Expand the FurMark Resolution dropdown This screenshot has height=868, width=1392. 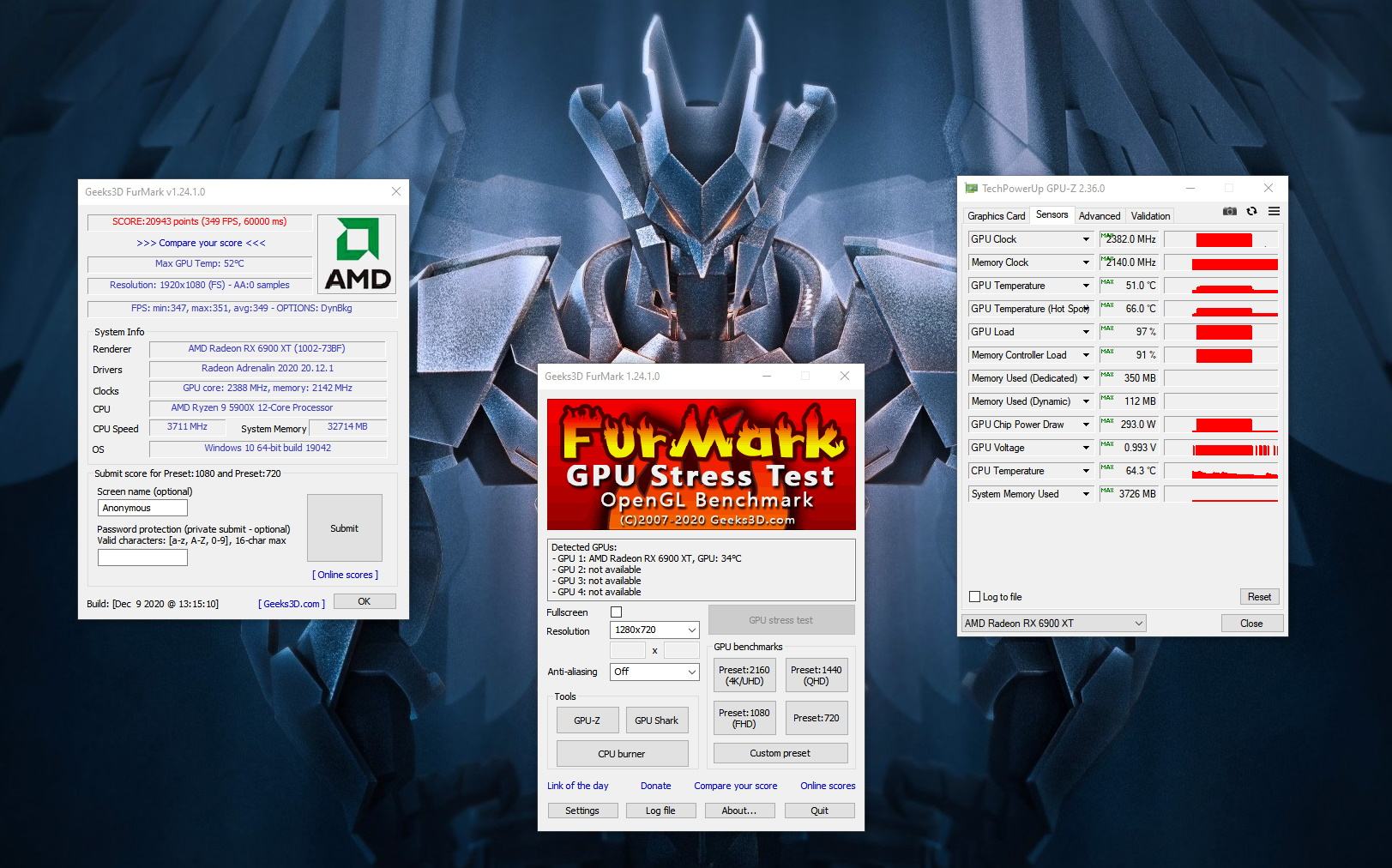coord(654,630)
